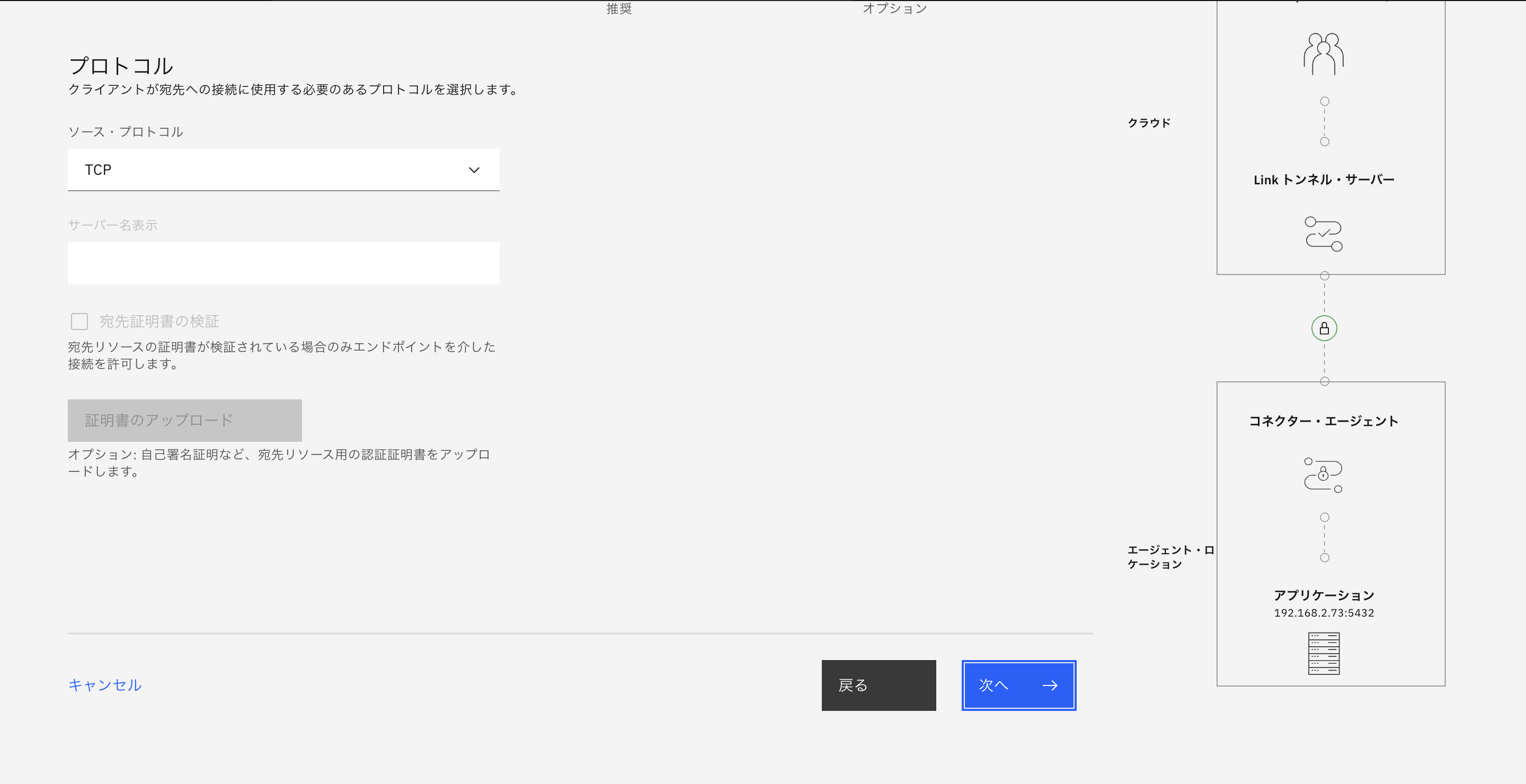Click the クラウド label beside the diagram
The image size is (1526, 784).
point(1149,123)
